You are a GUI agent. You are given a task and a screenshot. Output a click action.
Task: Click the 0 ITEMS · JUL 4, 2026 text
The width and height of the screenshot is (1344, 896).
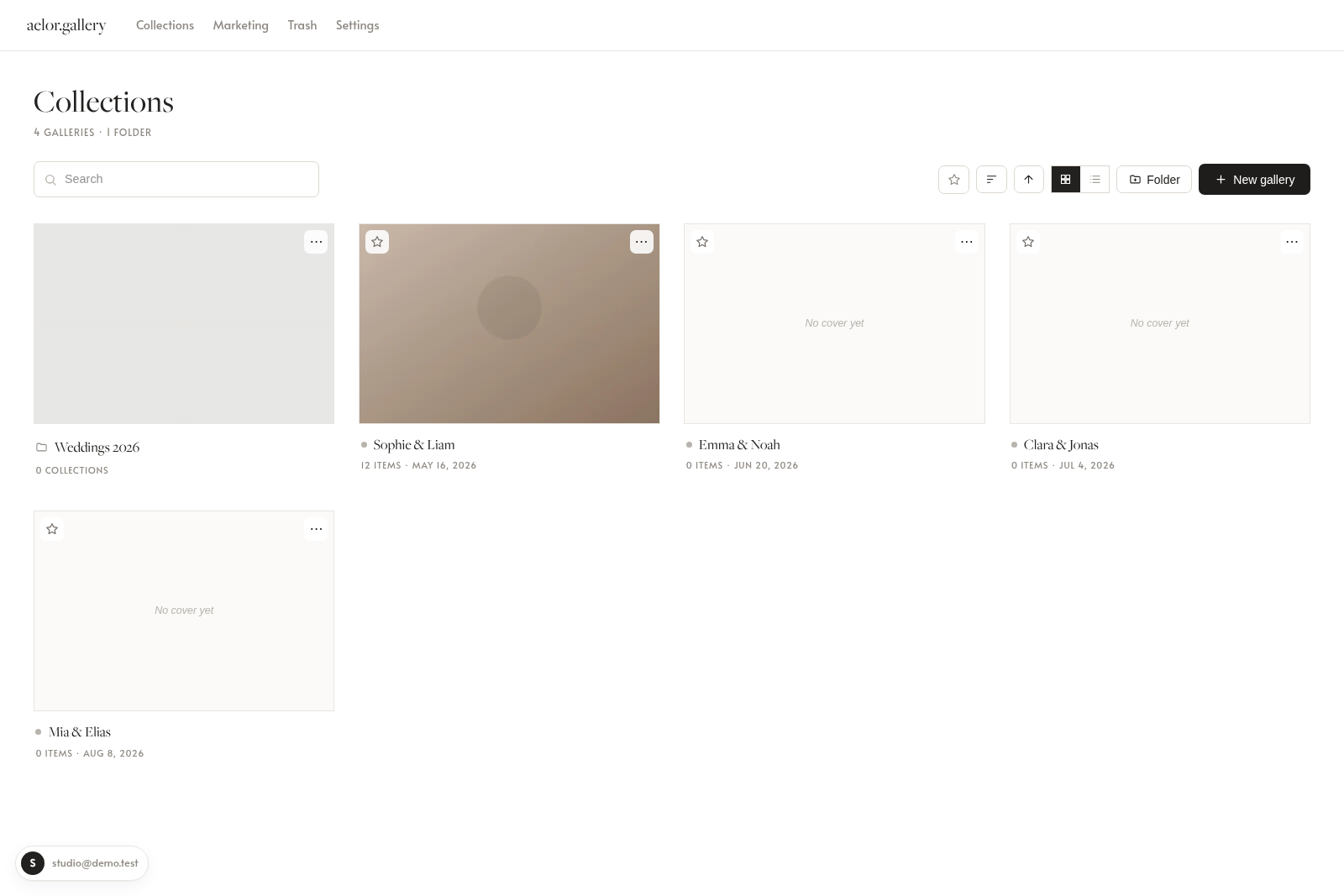point(1063,465)
